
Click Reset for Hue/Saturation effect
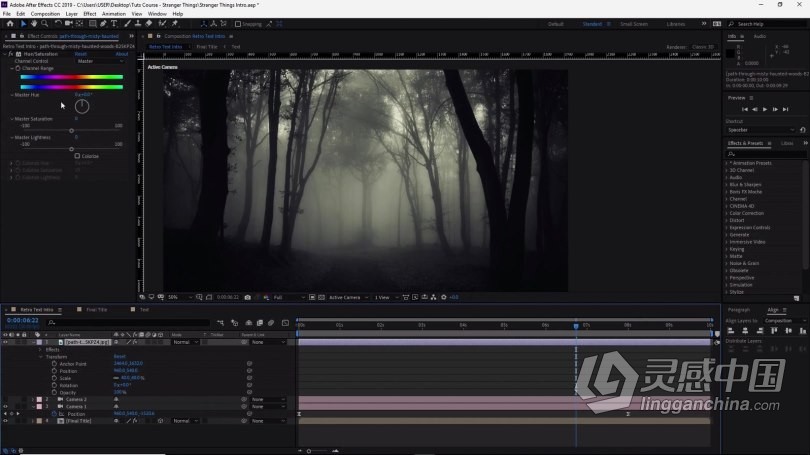click(80, 54)
